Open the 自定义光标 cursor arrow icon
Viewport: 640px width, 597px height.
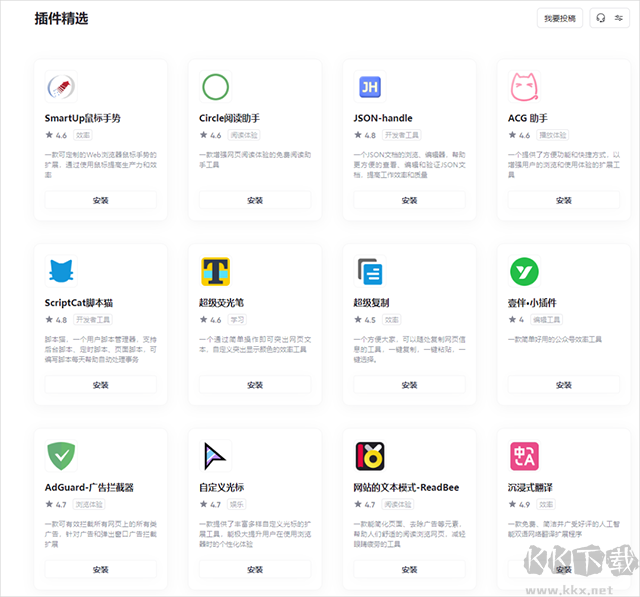coord(215,456)
